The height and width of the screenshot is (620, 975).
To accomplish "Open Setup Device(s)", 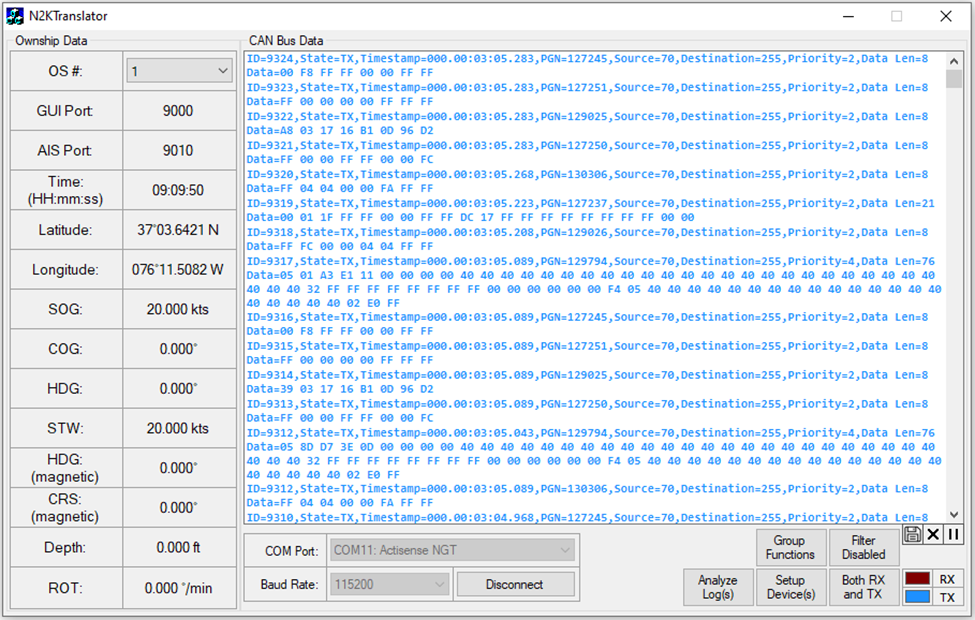I will pos(790,587).
